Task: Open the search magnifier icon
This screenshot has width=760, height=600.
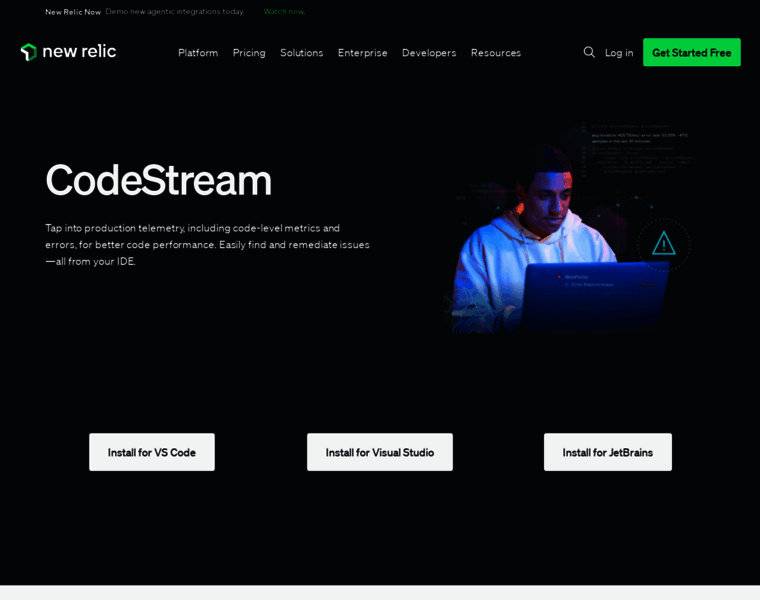Action: coord(589,52)
